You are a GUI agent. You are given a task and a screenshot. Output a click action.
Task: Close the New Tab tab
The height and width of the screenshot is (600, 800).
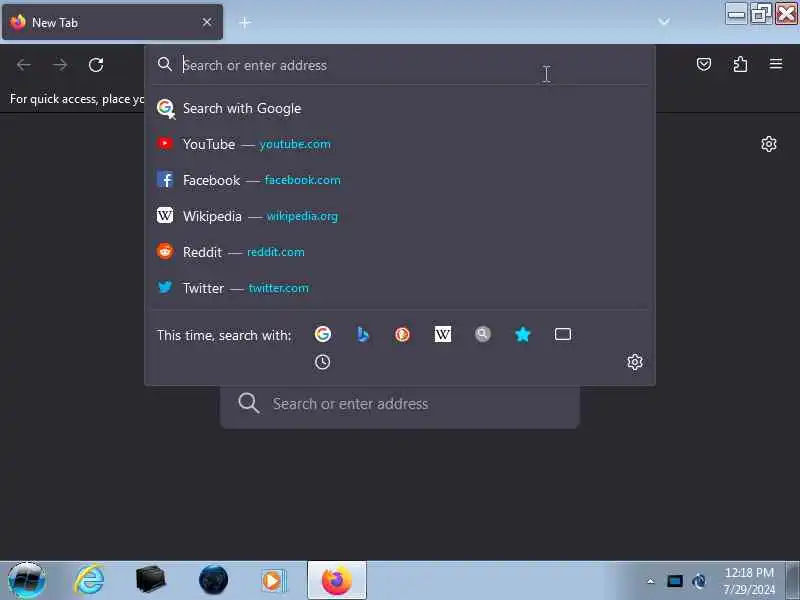coord(207,22)
